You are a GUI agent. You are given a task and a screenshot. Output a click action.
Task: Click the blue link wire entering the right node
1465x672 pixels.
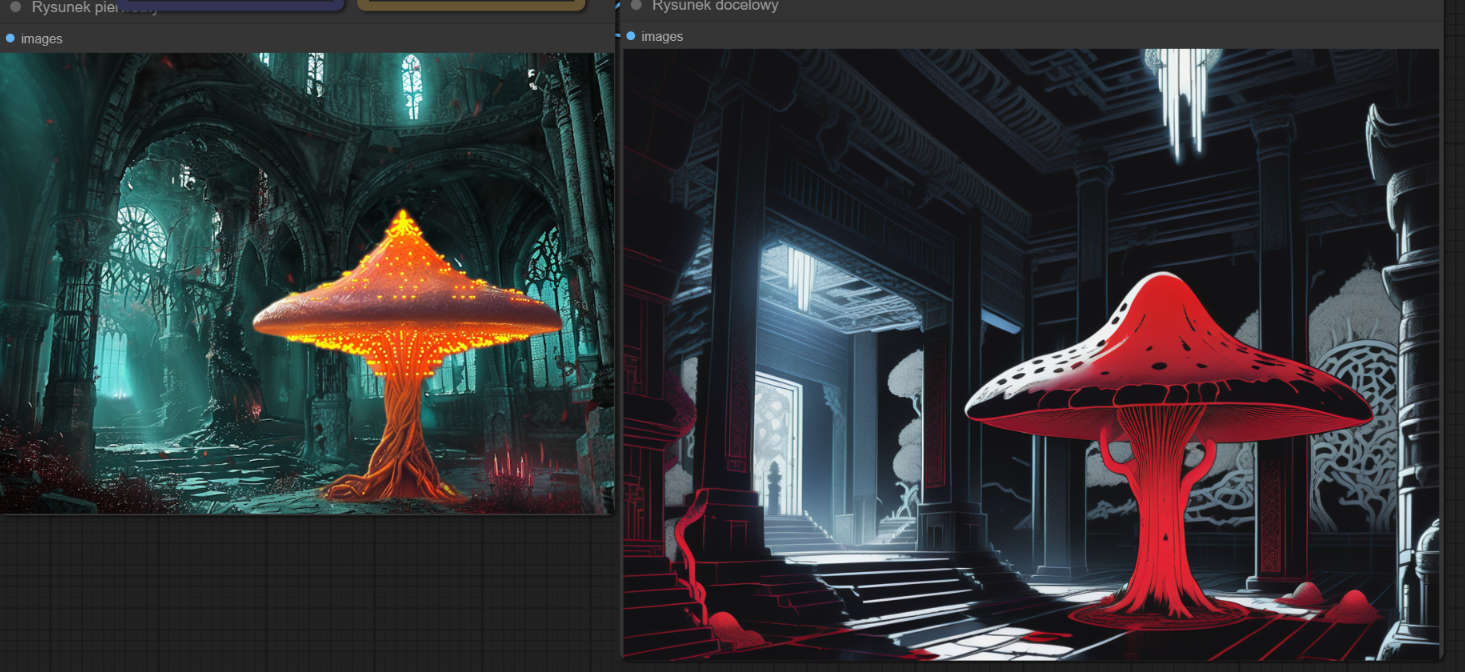click(x=619, y=33)
